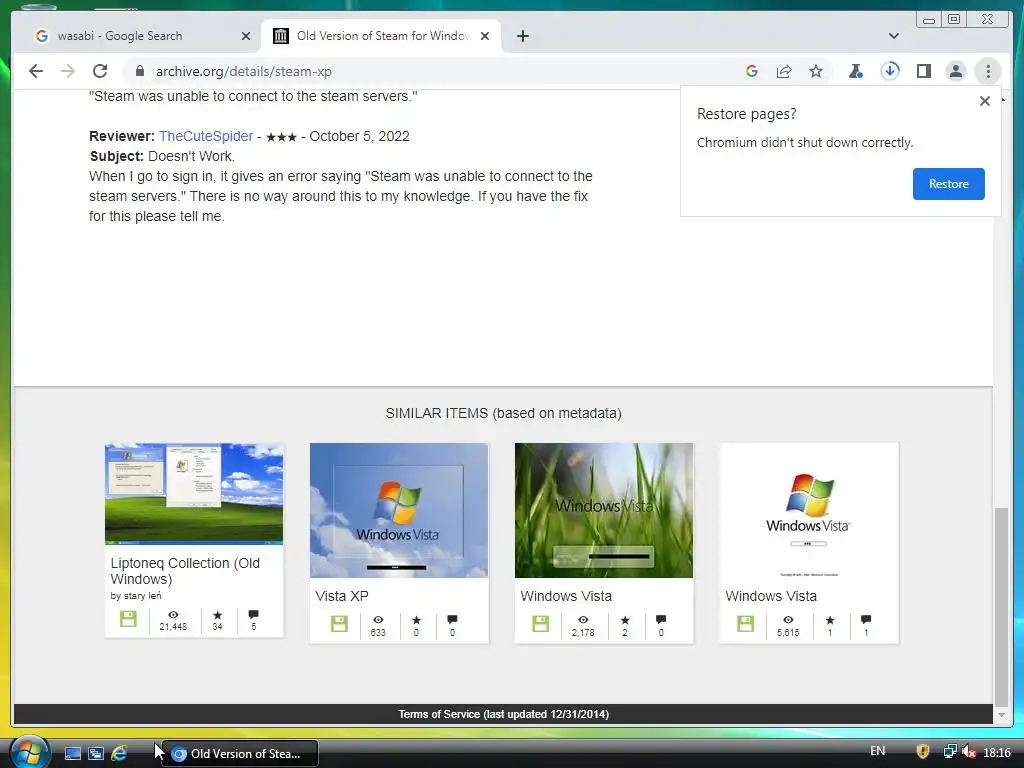Click the 18:16 system clock
1024x768 pixels.
[997, 753]
